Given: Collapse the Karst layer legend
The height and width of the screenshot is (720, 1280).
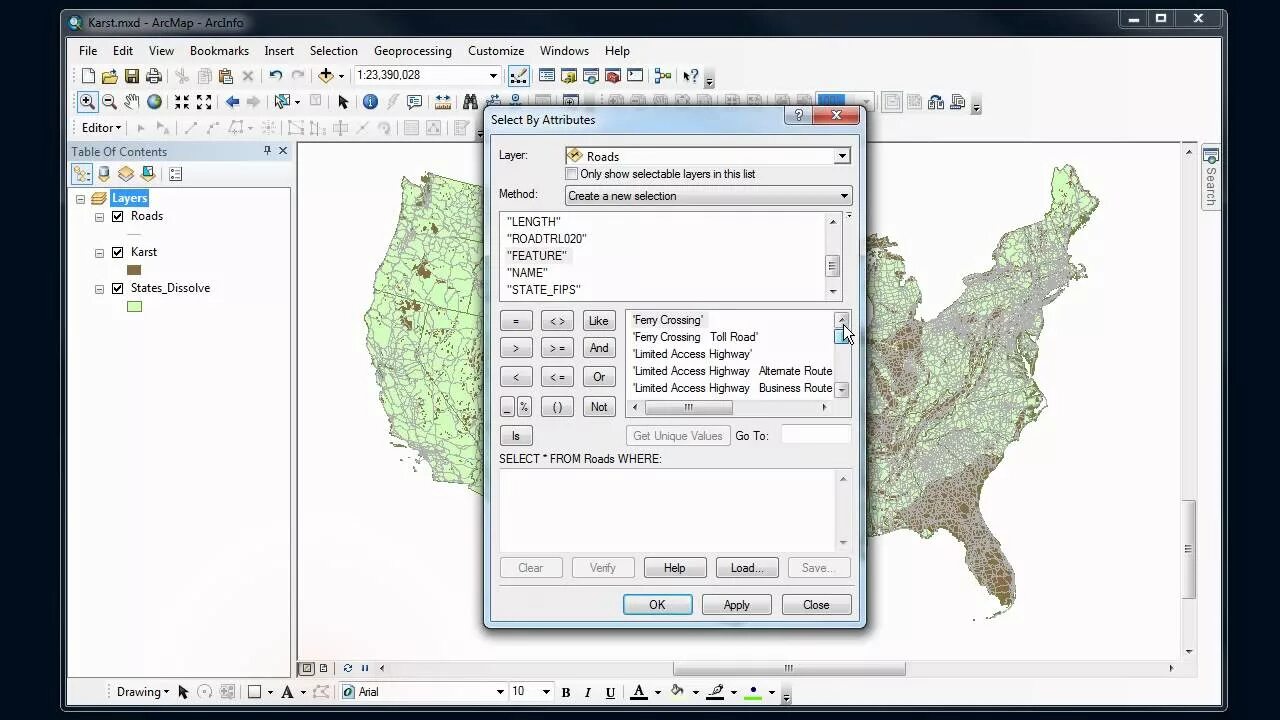Looking at the screenshot, I should [x=99, y=253].
